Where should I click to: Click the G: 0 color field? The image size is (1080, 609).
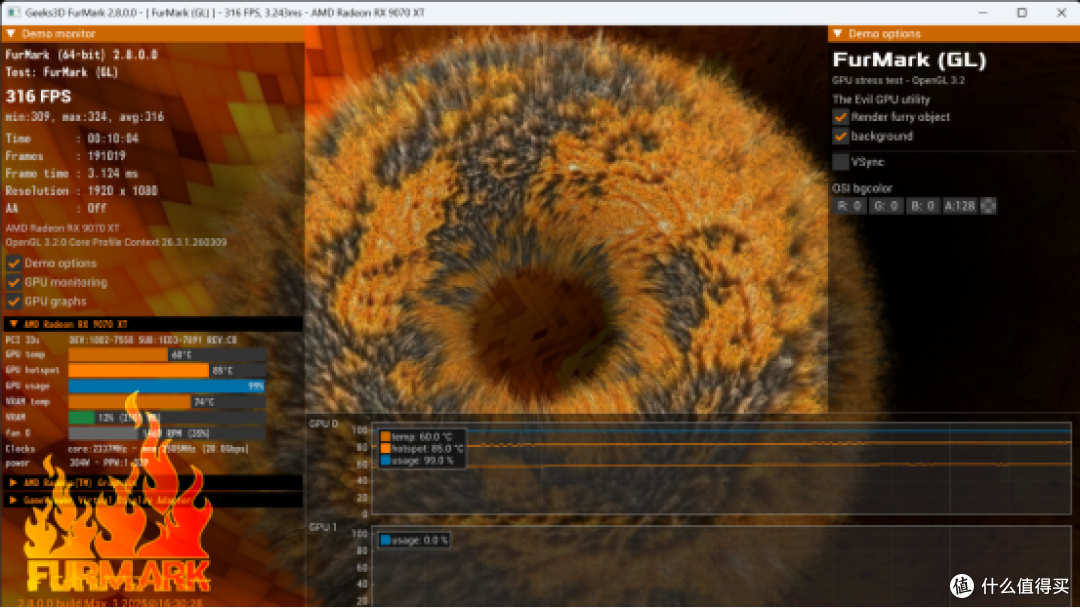click(x=886, y=206)
